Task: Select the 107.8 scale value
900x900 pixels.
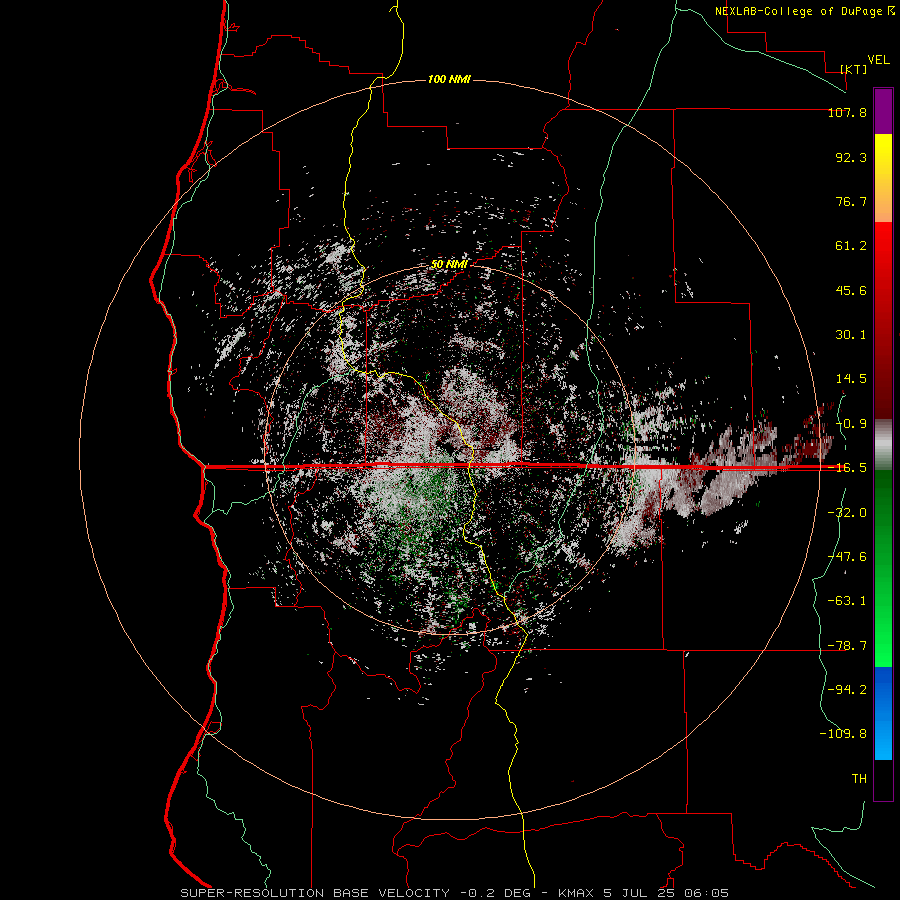Action: (847, 112)
